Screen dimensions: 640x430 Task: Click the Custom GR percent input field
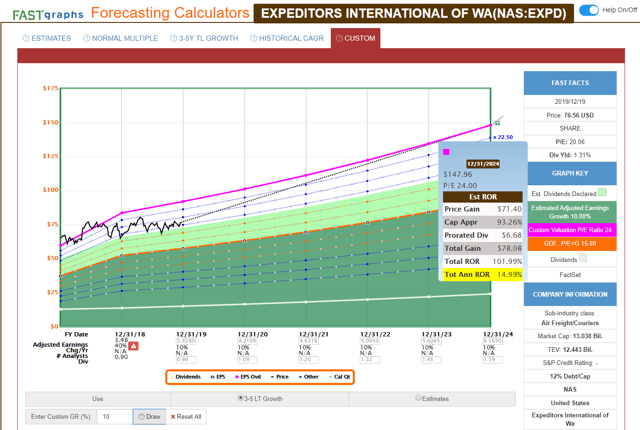point(115,417)
